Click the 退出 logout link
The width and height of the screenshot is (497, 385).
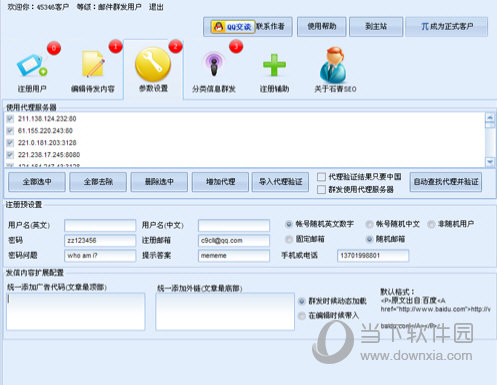[x=156, y=7]
